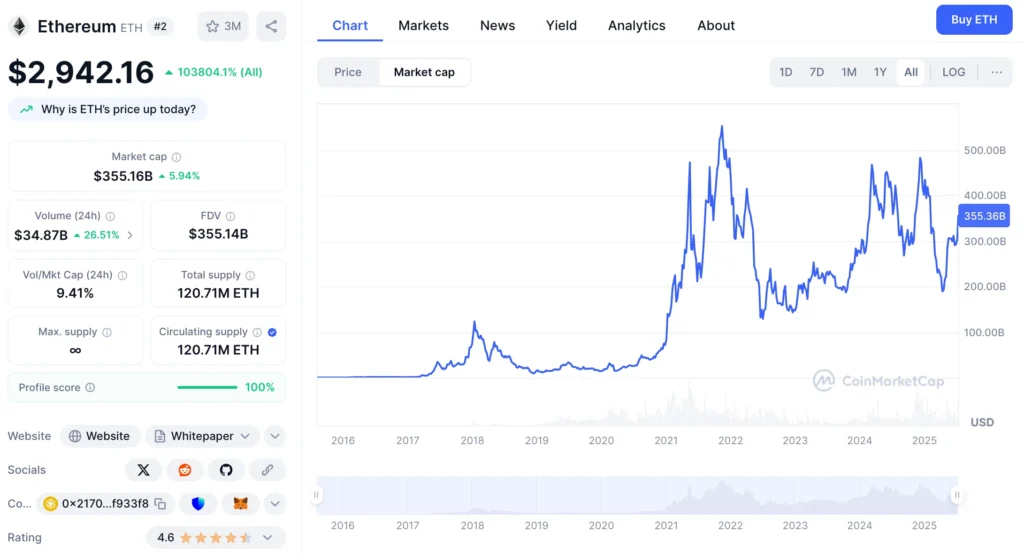1024x555 pixels.
Task: Open the Yield tab
Action: [562, 25]
